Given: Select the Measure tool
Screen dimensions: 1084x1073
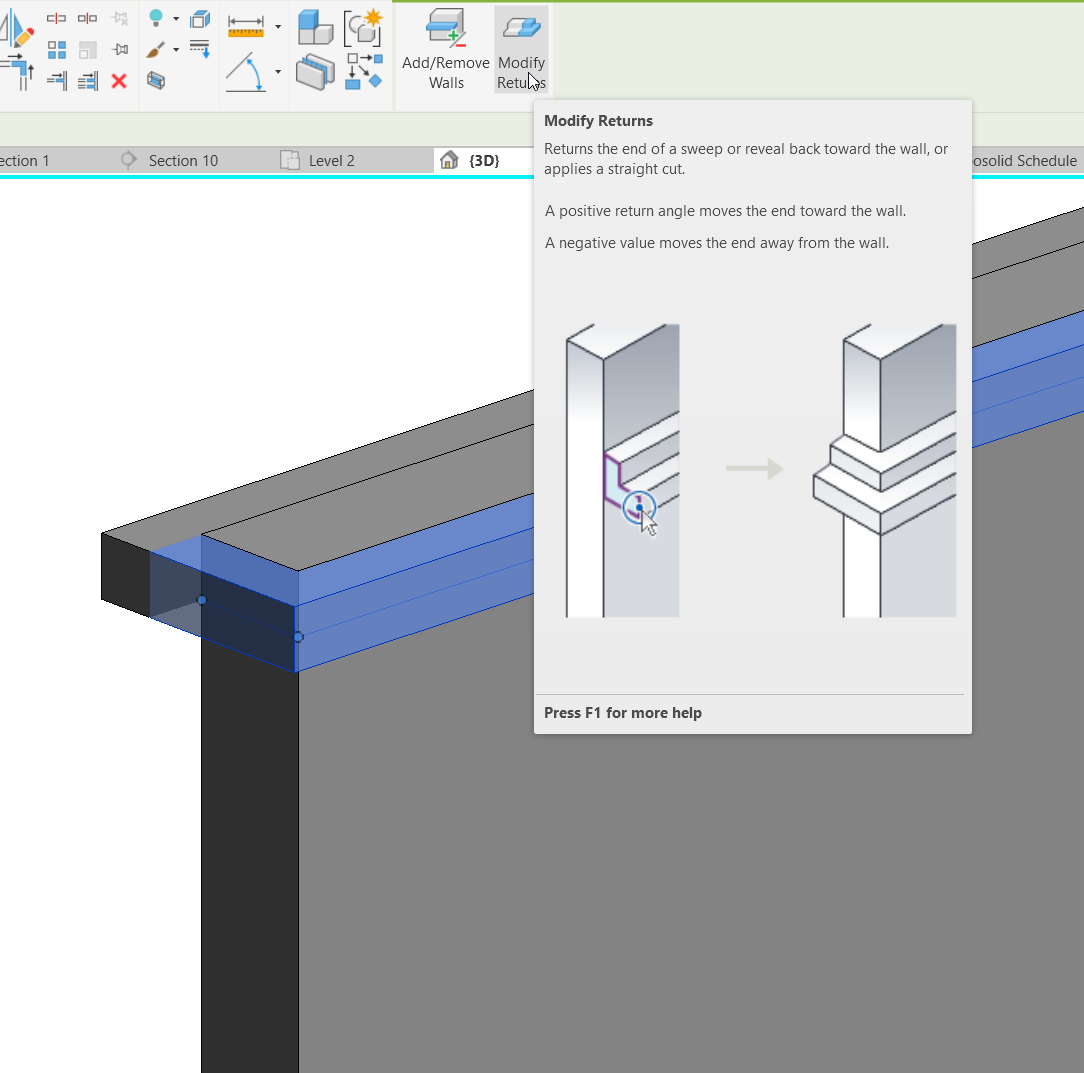Looking at the screenshot, I should 246,25.
